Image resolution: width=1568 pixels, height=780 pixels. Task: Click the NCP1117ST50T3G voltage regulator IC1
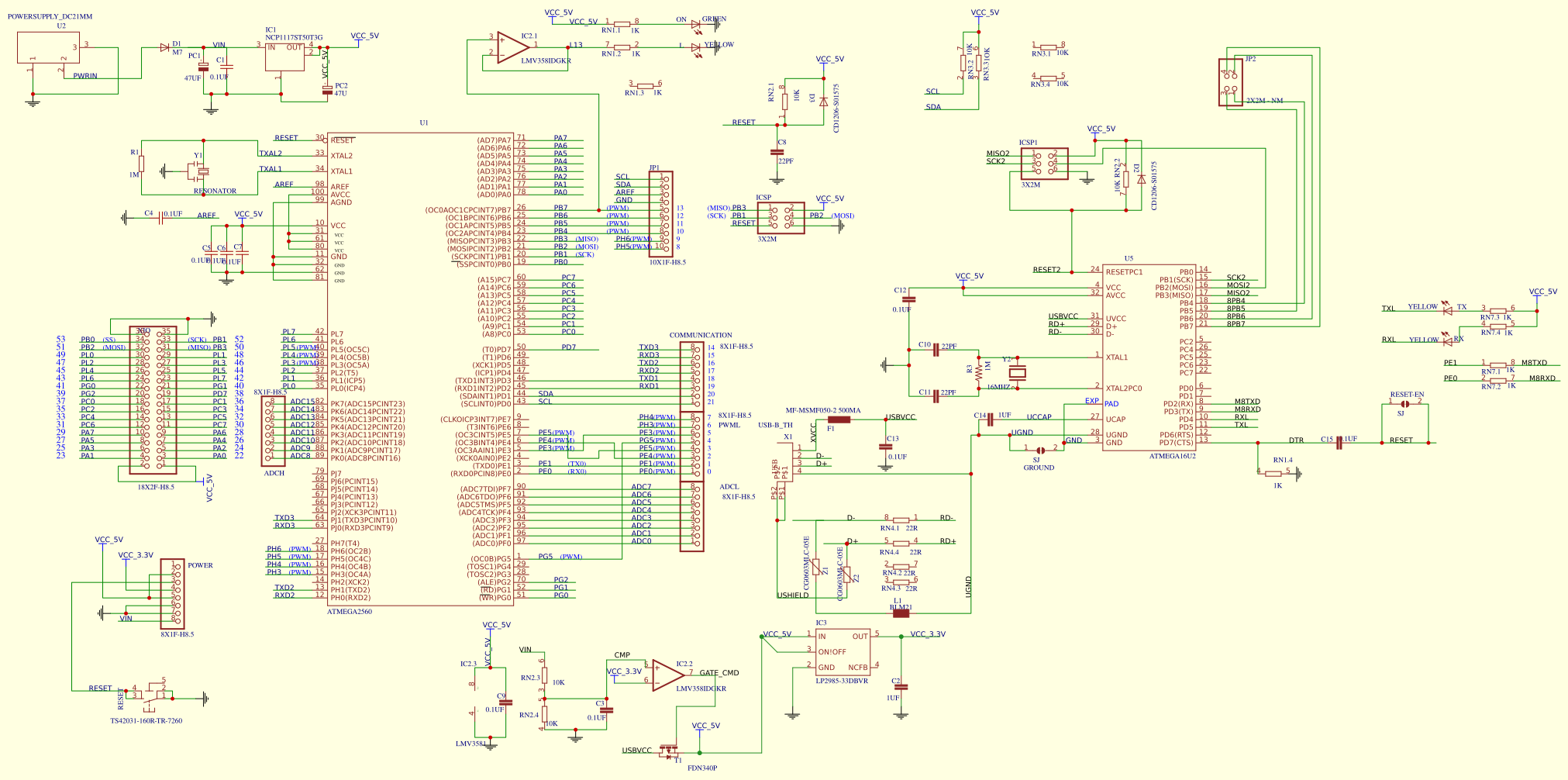(x=285, y=58)
